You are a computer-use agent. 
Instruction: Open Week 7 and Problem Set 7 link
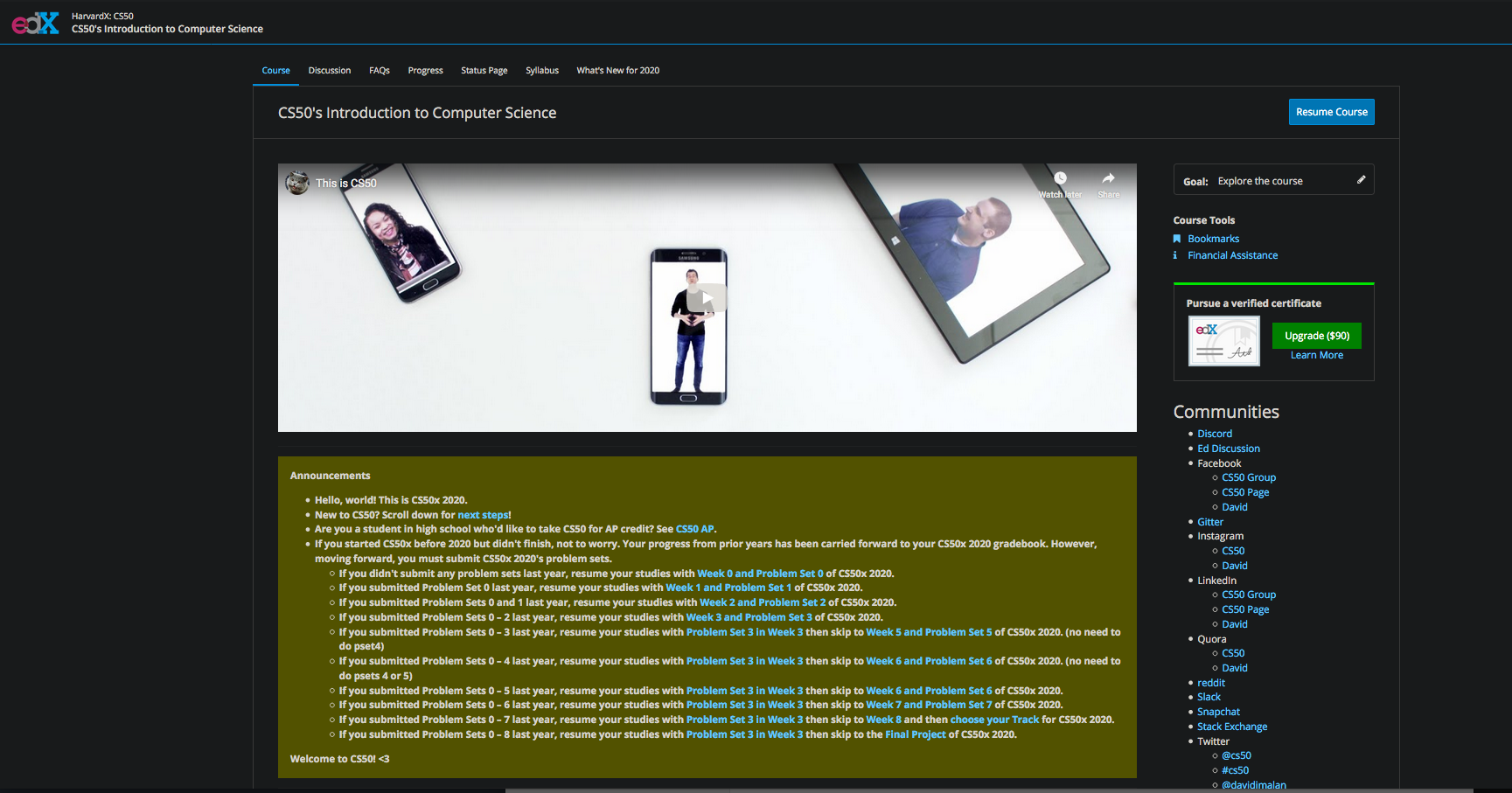pos(929,705)
